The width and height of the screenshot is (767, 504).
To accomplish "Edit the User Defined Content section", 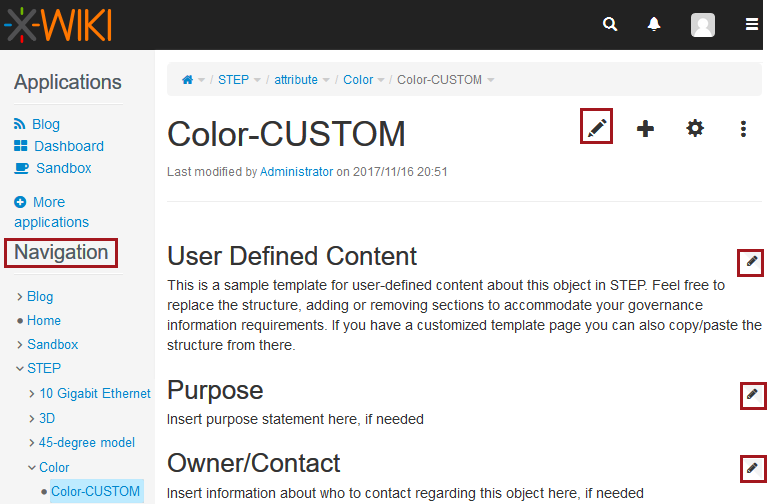I will [752, 262].
